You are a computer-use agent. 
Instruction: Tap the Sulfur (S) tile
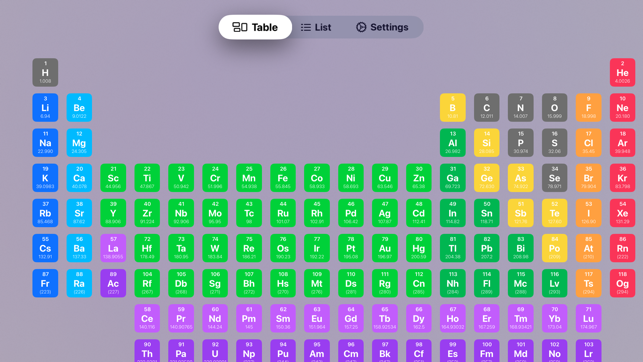click(554, 143)
